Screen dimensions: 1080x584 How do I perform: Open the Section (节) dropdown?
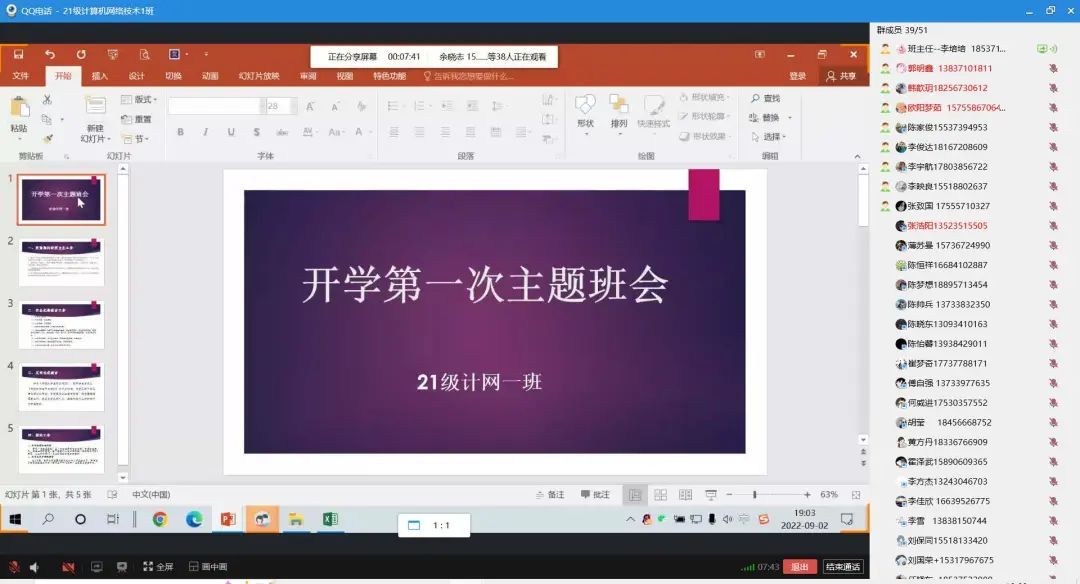135,138
